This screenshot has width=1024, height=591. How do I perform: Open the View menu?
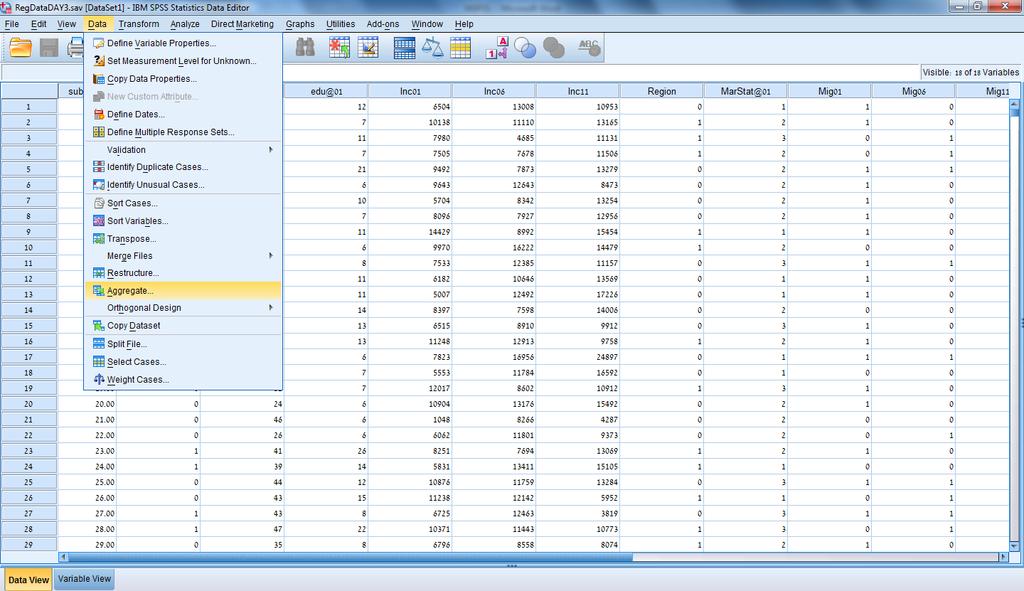pos(67,24)
